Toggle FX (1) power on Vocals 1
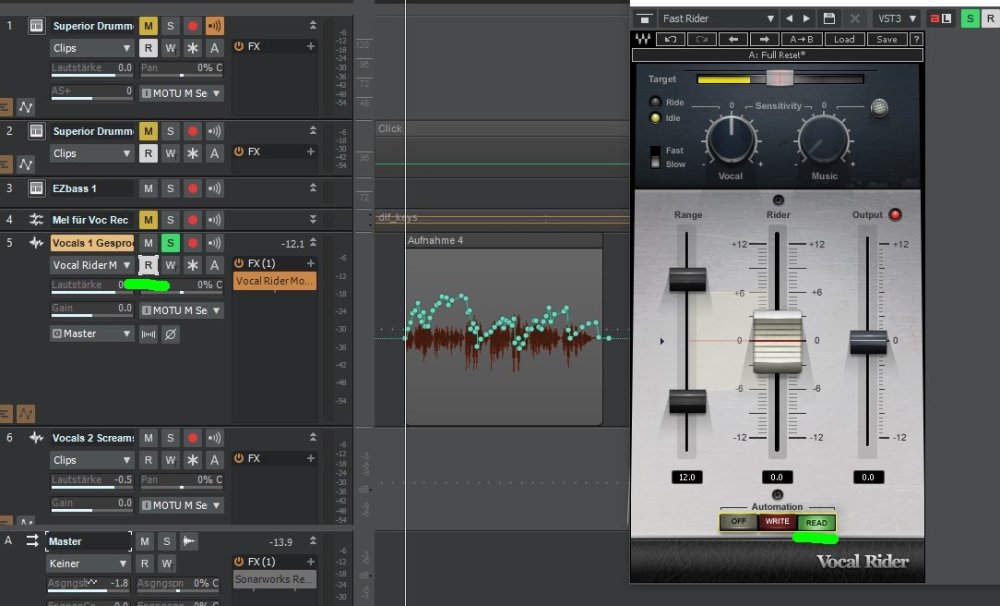This screenshot has height=606, width=1000. 239,263
